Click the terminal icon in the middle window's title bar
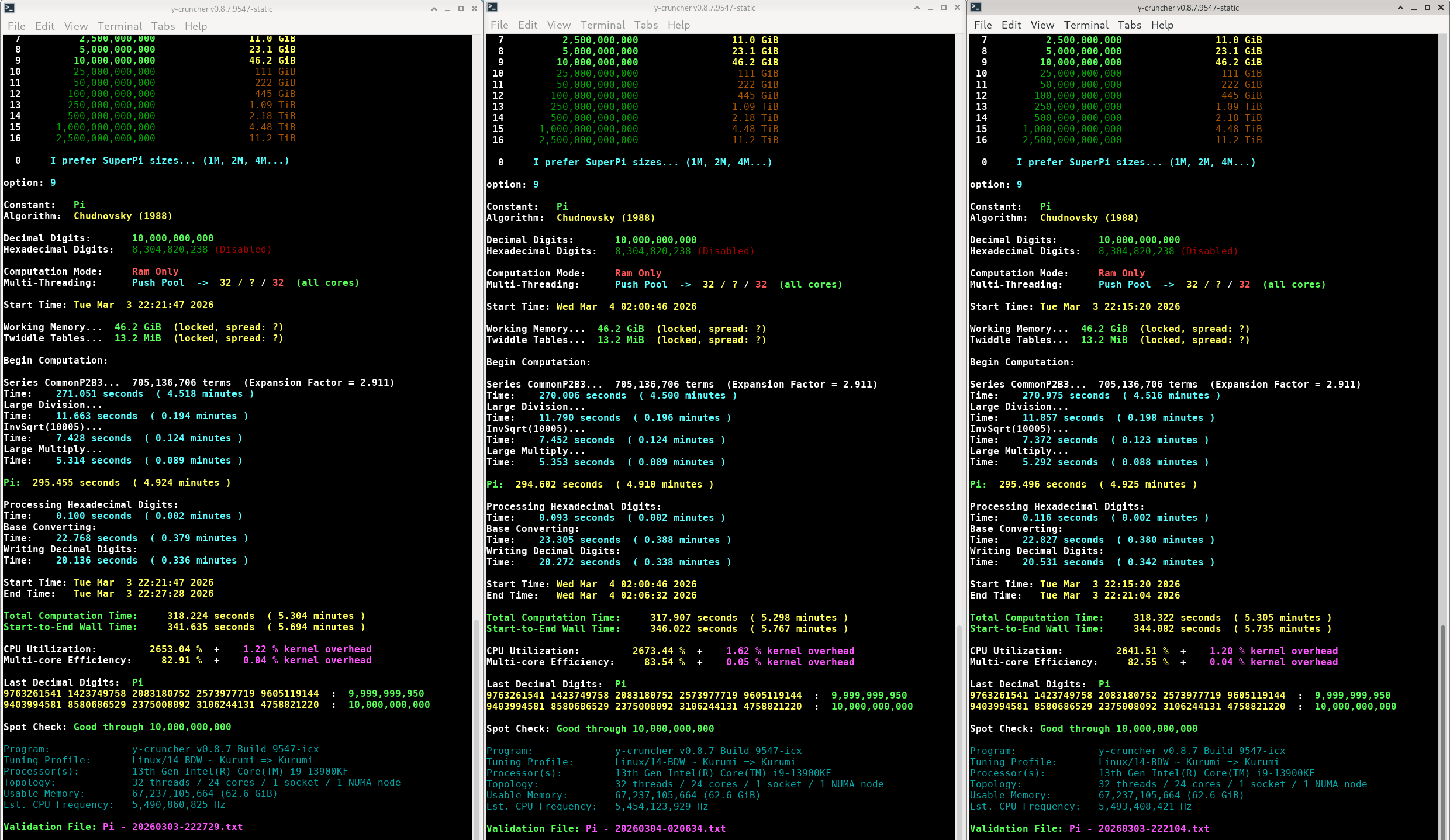 492,8
